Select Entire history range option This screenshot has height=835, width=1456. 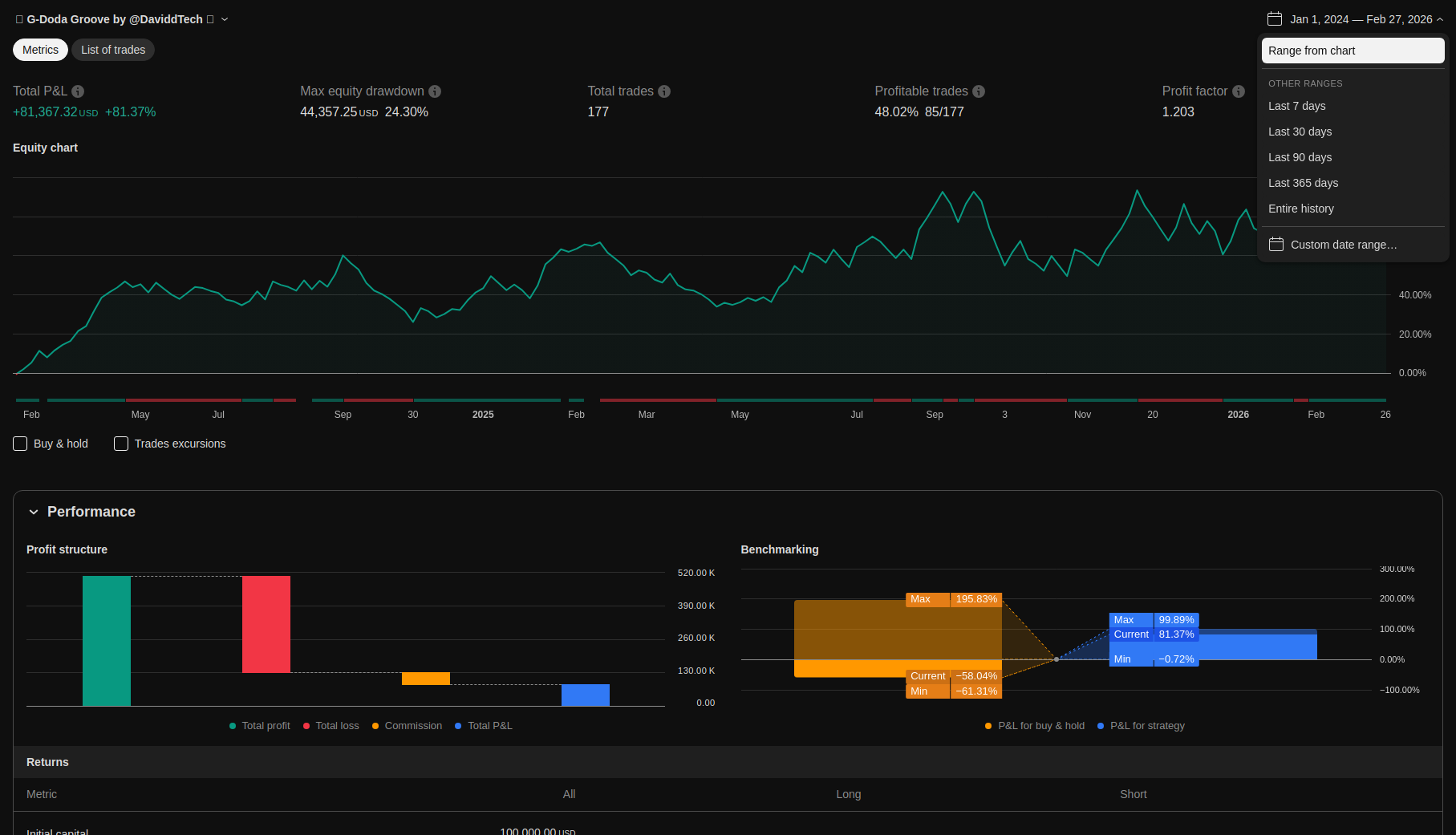click(x=1301, y=209)
